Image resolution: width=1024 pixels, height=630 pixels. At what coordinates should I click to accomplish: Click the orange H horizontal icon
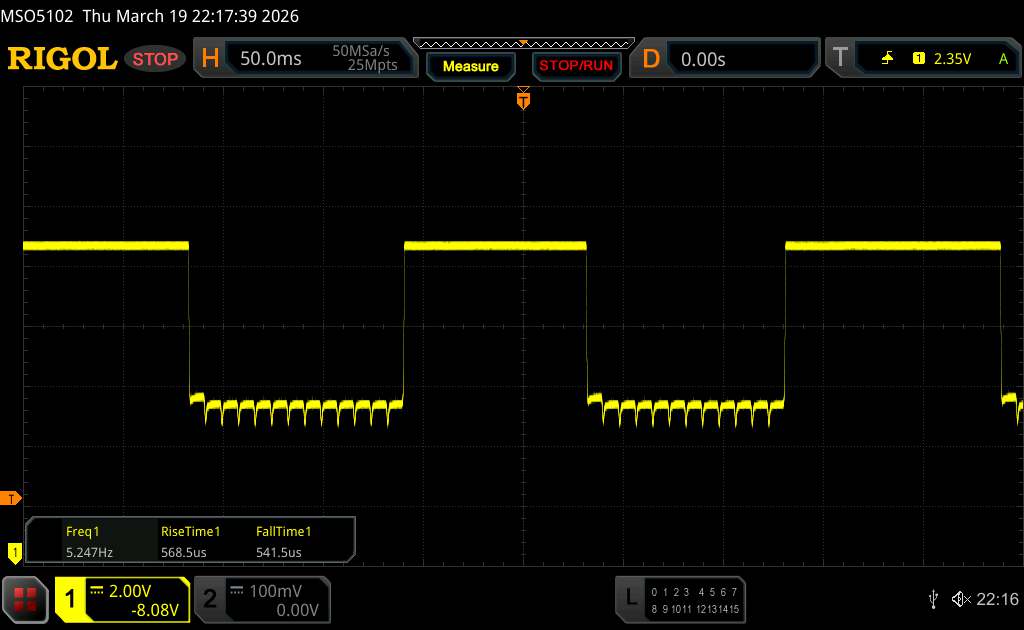[x=210, y=59]
